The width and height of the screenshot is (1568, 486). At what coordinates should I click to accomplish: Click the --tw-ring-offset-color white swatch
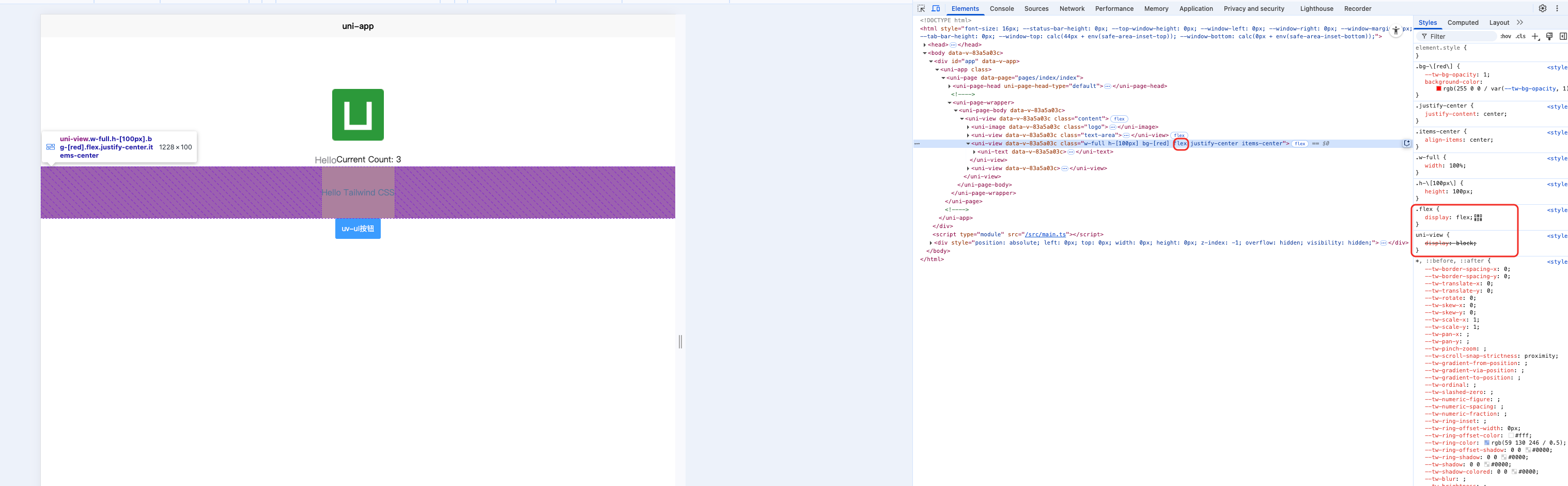[x=1511, y=435]
